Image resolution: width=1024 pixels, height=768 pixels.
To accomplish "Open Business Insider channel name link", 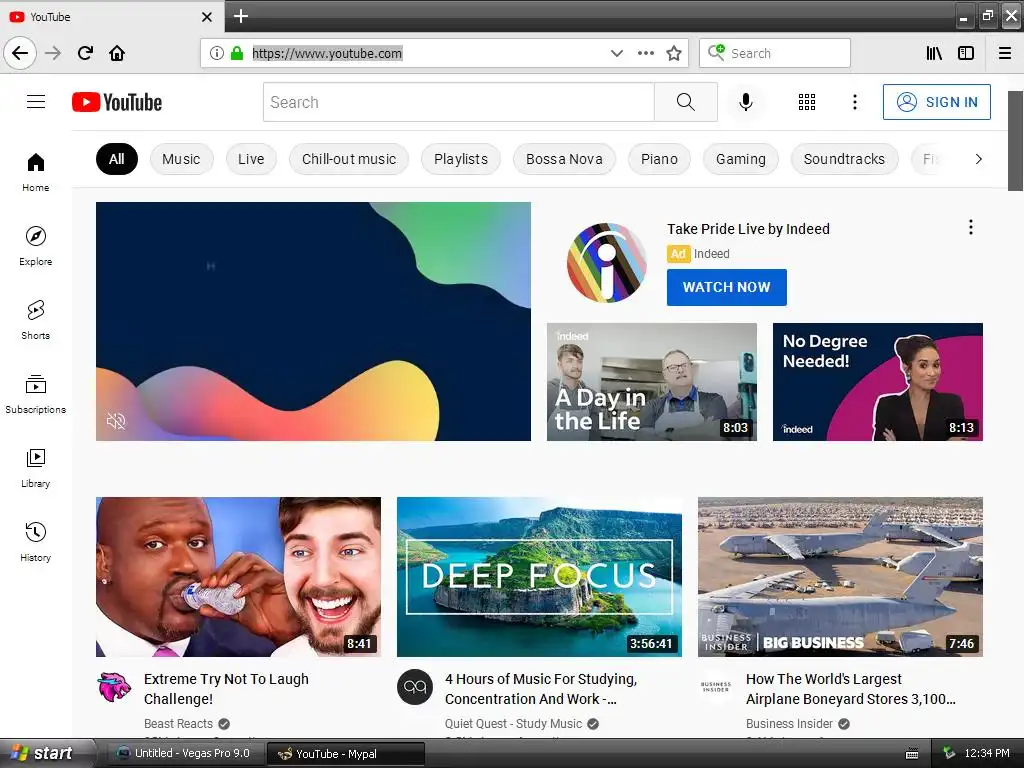I will [789, 724].
